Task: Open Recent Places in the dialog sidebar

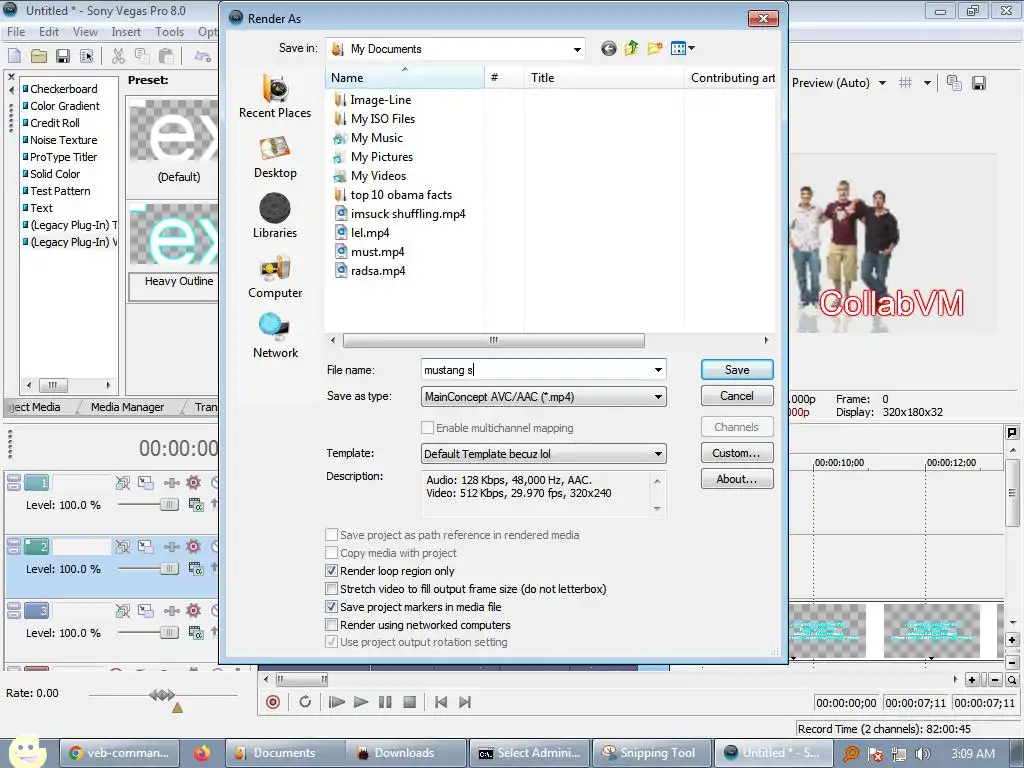Action: click(275, 97)
